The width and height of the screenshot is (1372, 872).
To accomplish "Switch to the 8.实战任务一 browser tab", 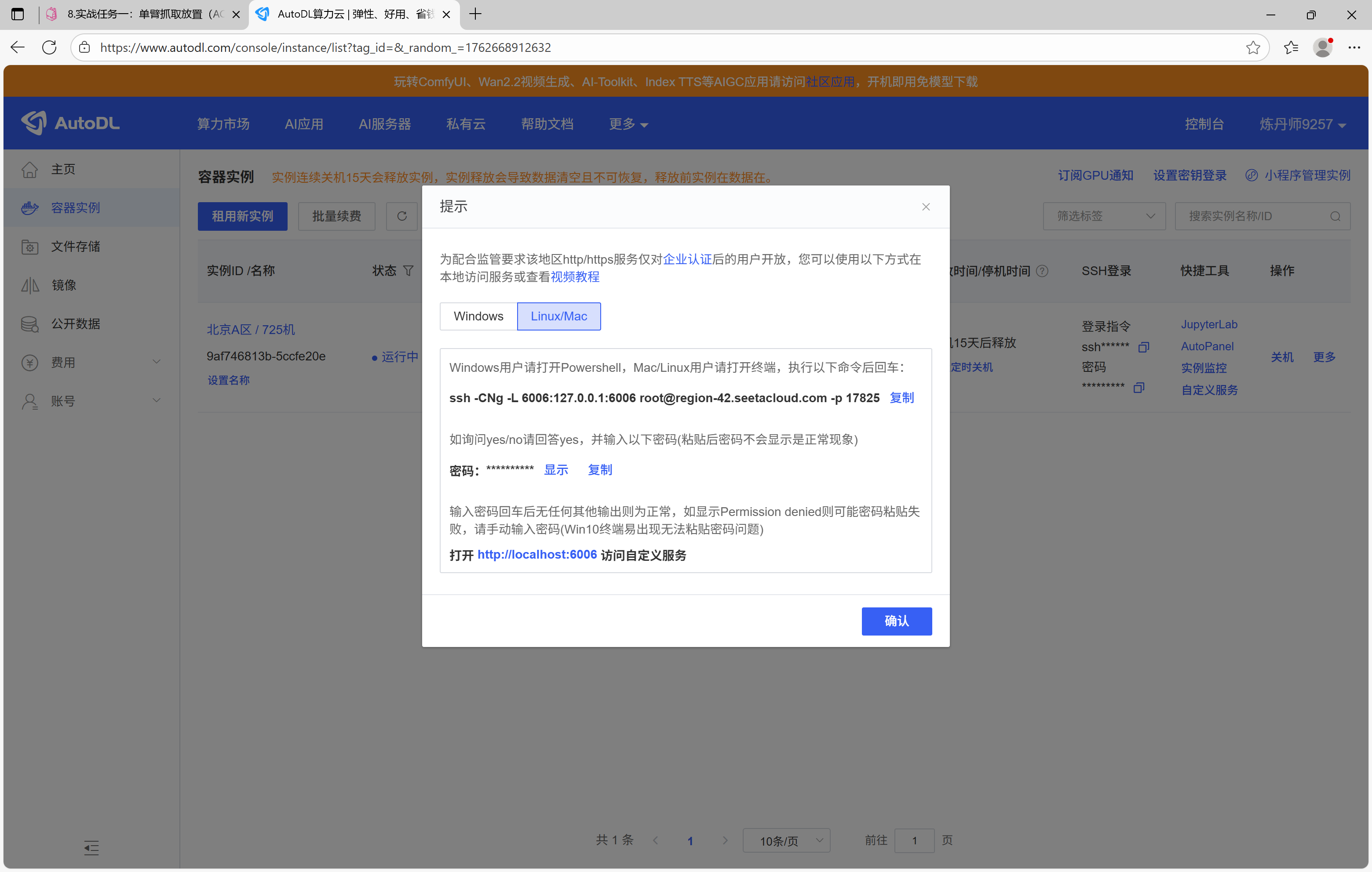I will pos(142,14).
